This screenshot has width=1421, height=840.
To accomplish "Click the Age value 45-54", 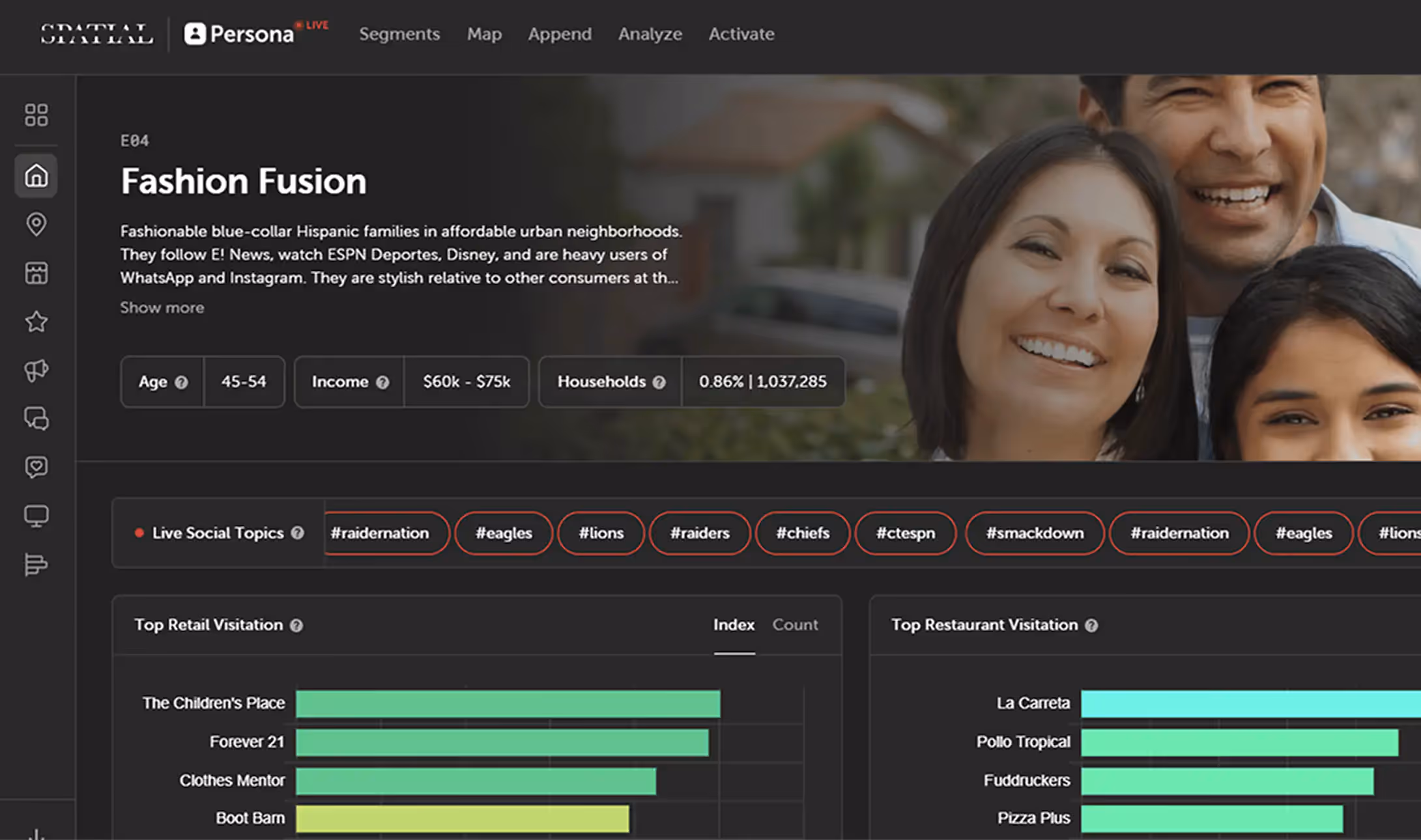I will point(244,382).
